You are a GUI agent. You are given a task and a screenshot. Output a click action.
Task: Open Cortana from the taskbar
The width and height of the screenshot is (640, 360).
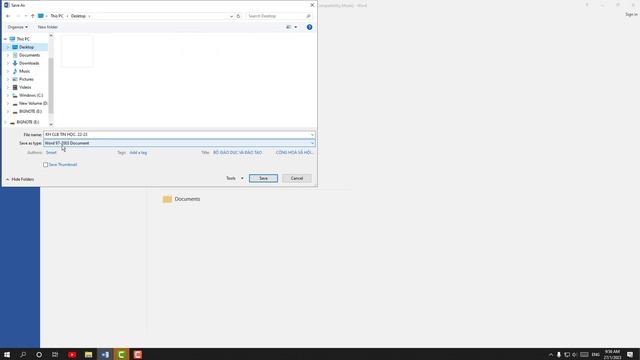[x=39, y=354]
